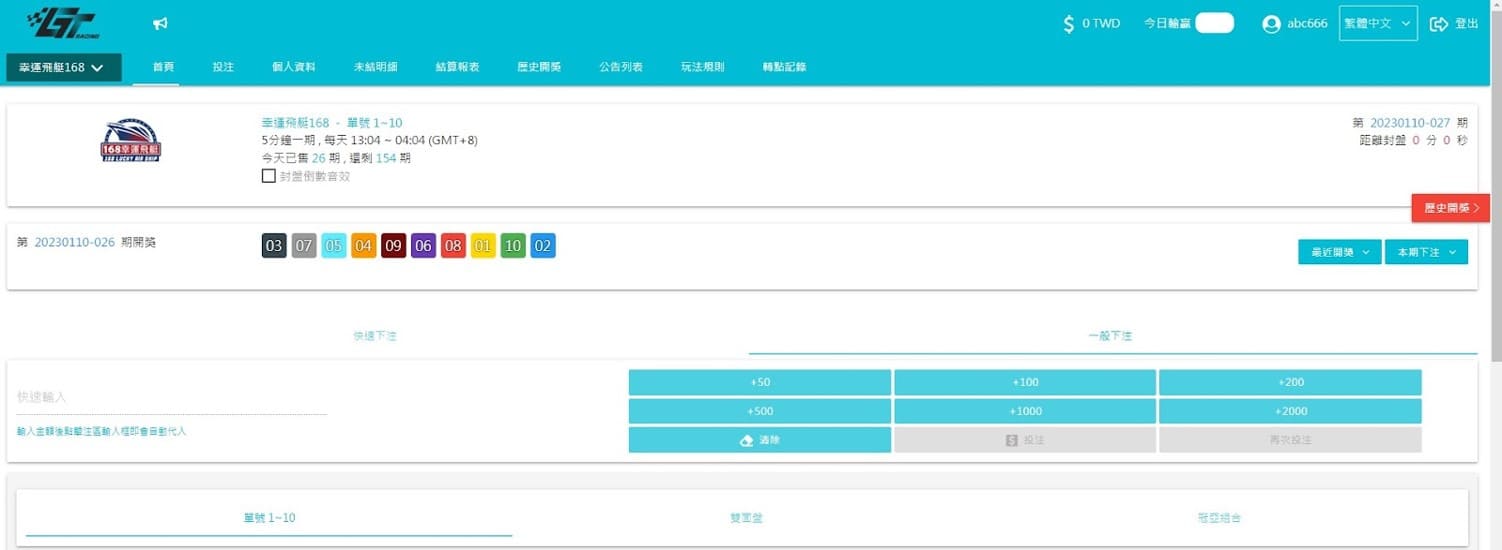The height and width of the screenshot is (550, 1502).
Task: Click the 再次投注 button
Action: [1290, 440]
